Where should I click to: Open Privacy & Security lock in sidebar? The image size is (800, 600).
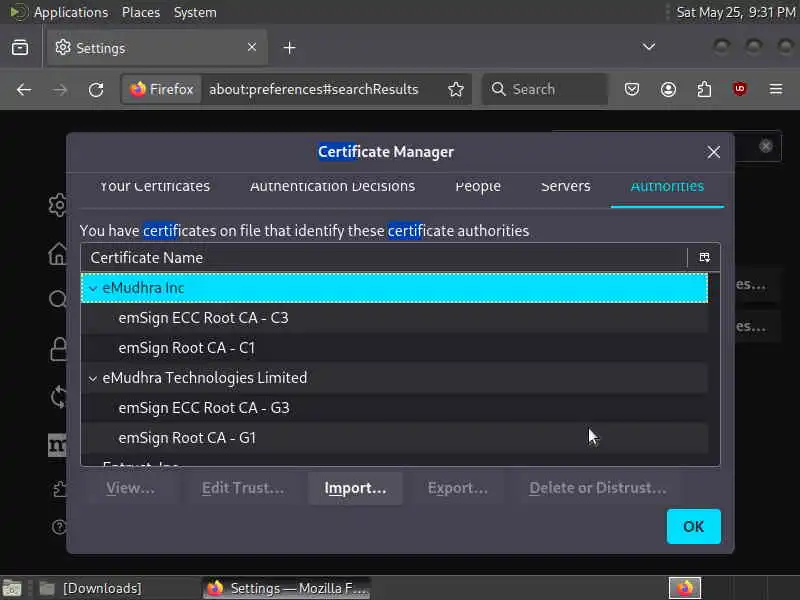click(58, 349)
